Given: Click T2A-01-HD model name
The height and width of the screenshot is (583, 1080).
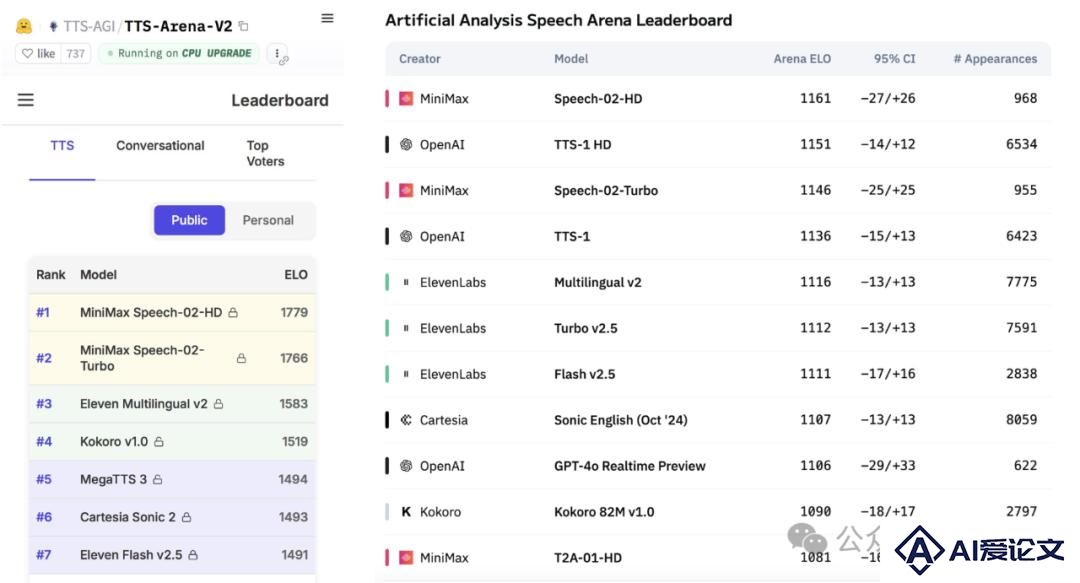Looking at the screenshot, I should 588,558.
